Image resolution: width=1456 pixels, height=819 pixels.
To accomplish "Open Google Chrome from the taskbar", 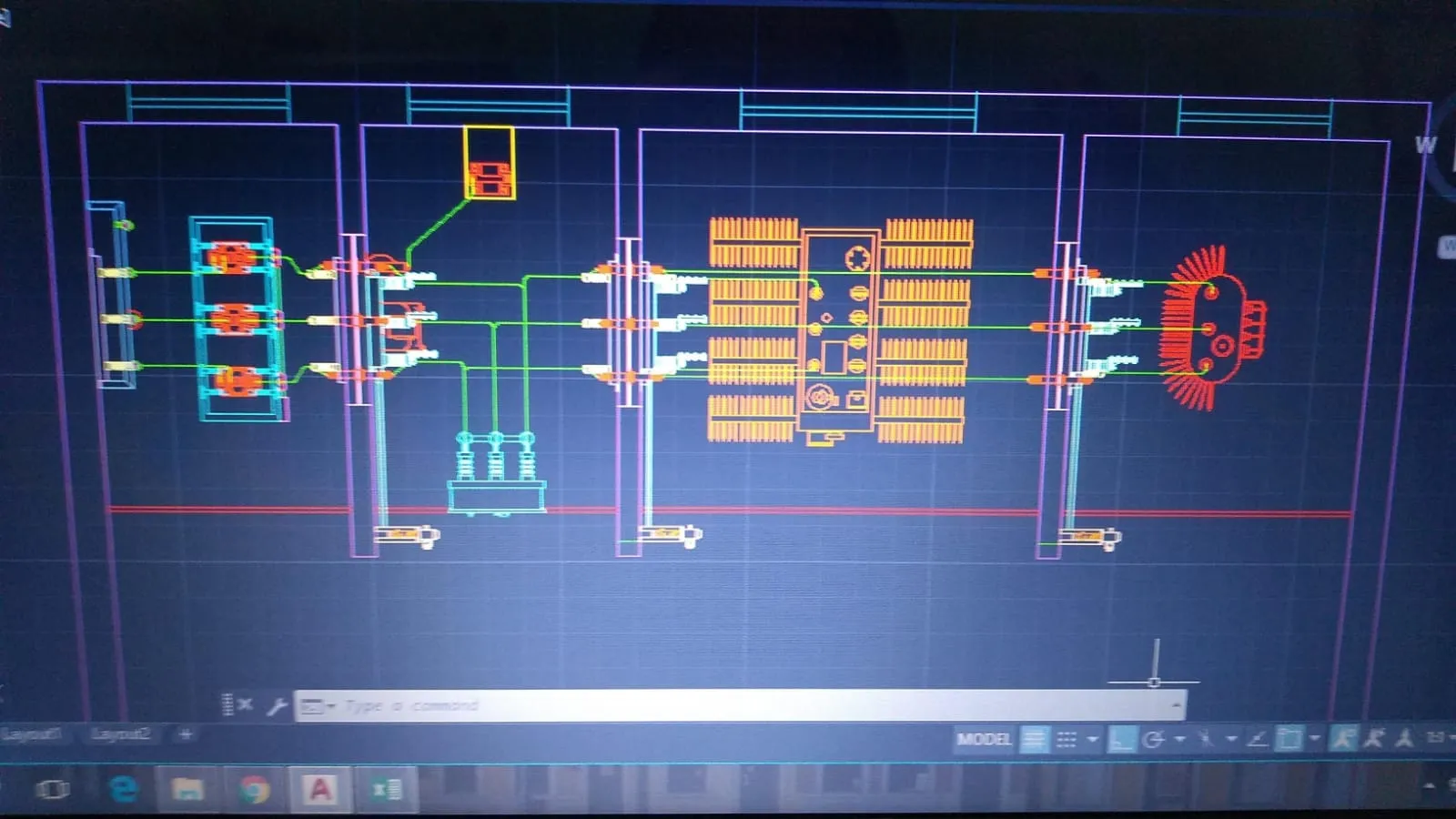I will [x=255, y=789].
